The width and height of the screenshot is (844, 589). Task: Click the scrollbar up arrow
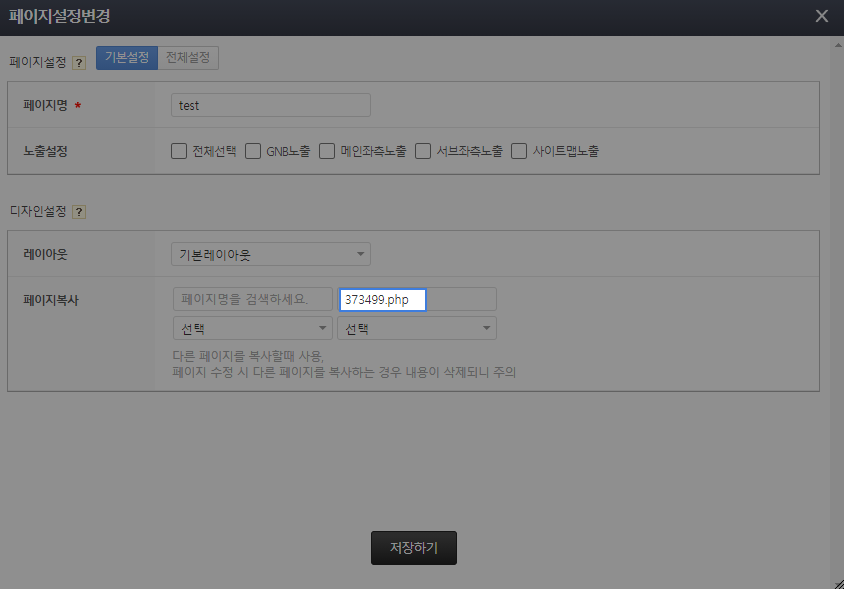pos(837,44)
